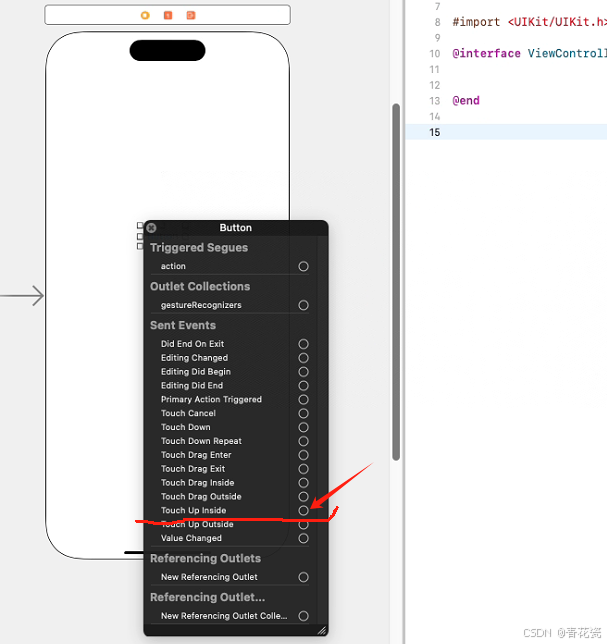Screen dimensions: 607x644
Task: Click the 'Sent Events' section header
Action: pyautogui.click(x=183, y=325)
